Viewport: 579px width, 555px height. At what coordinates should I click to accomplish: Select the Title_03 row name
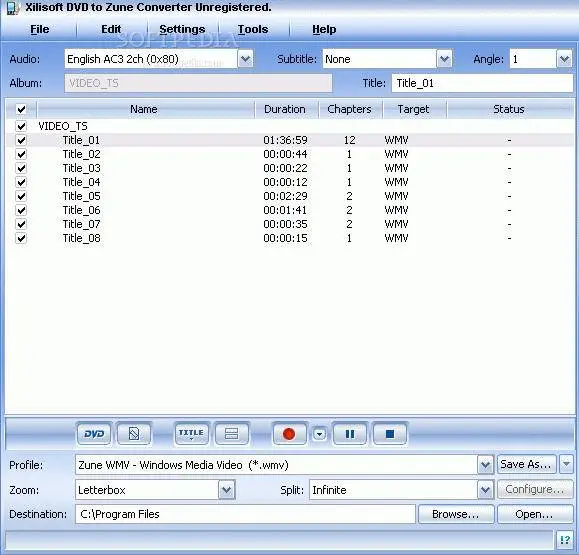[x=81, y=168]
